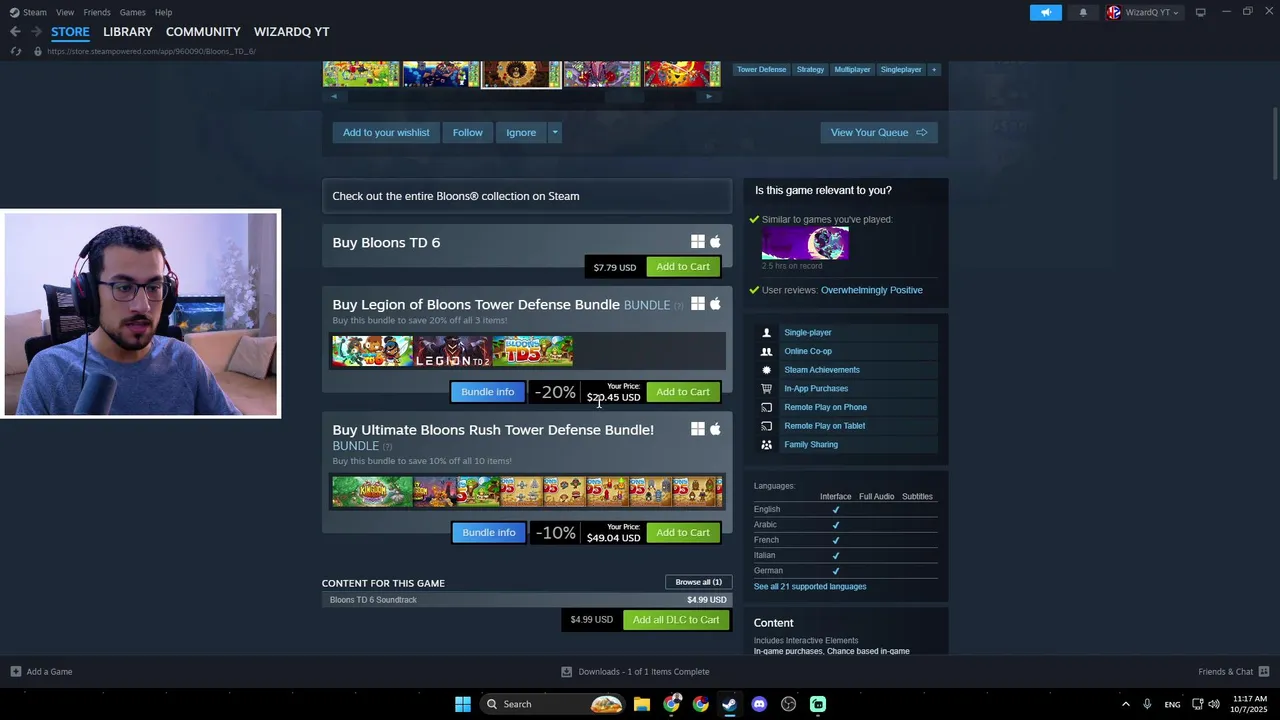This screenshot has height=720, width=1280.
Task: Open the Help menu
Action: pyautogui.click(x=164, y=12)
